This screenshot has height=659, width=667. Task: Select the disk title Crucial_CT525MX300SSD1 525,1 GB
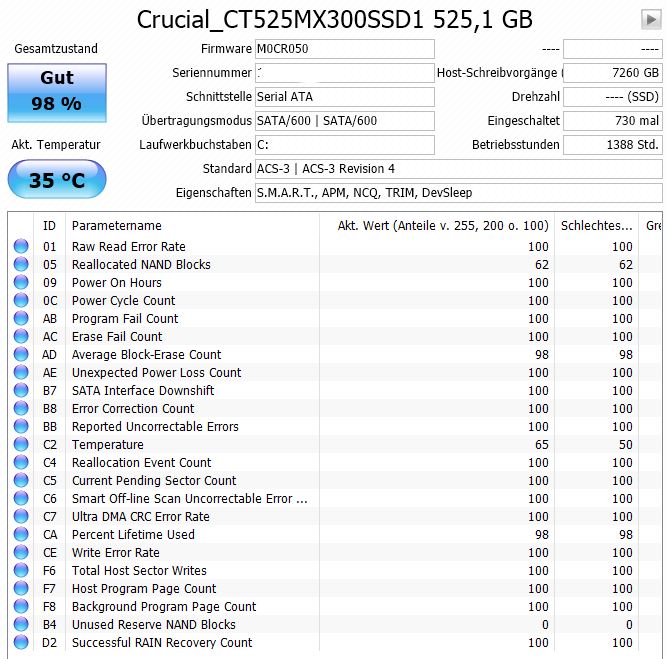point(334,20)
